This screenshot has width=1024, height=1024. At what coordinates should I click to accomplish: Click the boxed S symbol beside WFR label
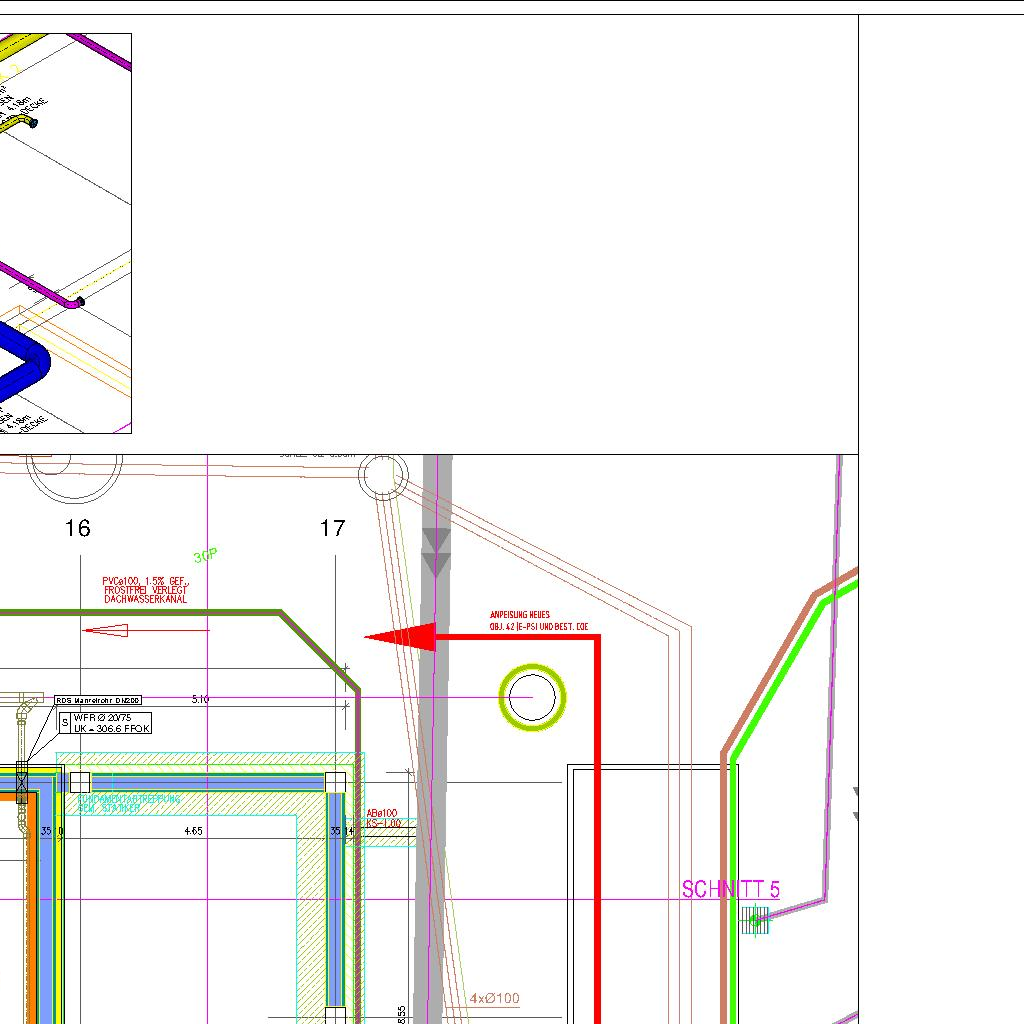point(66,722)
